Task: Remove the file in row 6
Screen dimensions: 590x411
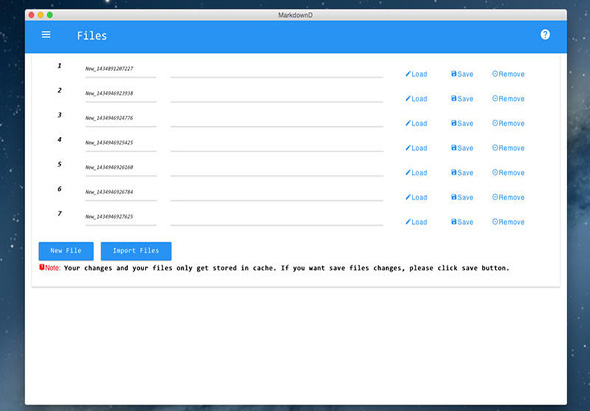Action: pos(508,197)
